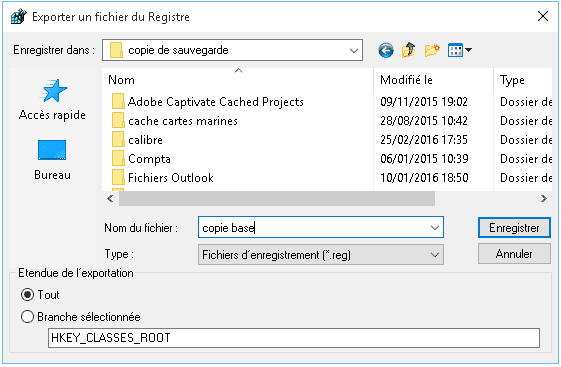
Task: Select the Branche sélectionnée radio button
Action: click(x=28, y=317)
